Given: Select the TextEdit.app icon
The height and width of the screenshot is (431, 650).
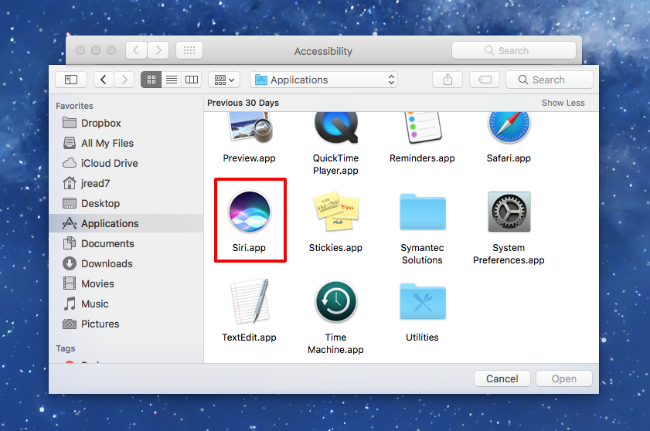Looking at the screenshot, I should point(250,301).
